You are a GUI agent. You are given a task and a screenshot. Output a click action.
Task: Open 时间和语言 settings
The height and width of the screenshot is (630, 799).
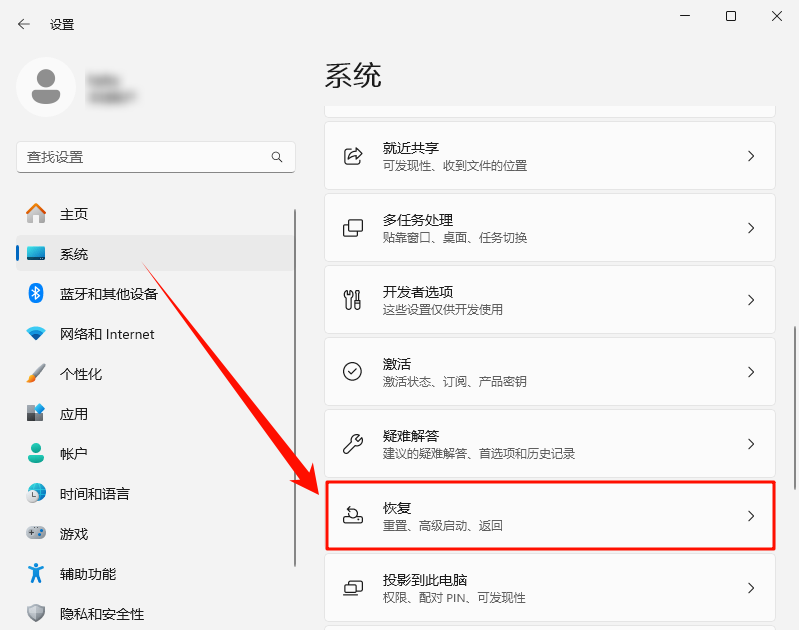[155, 493]
